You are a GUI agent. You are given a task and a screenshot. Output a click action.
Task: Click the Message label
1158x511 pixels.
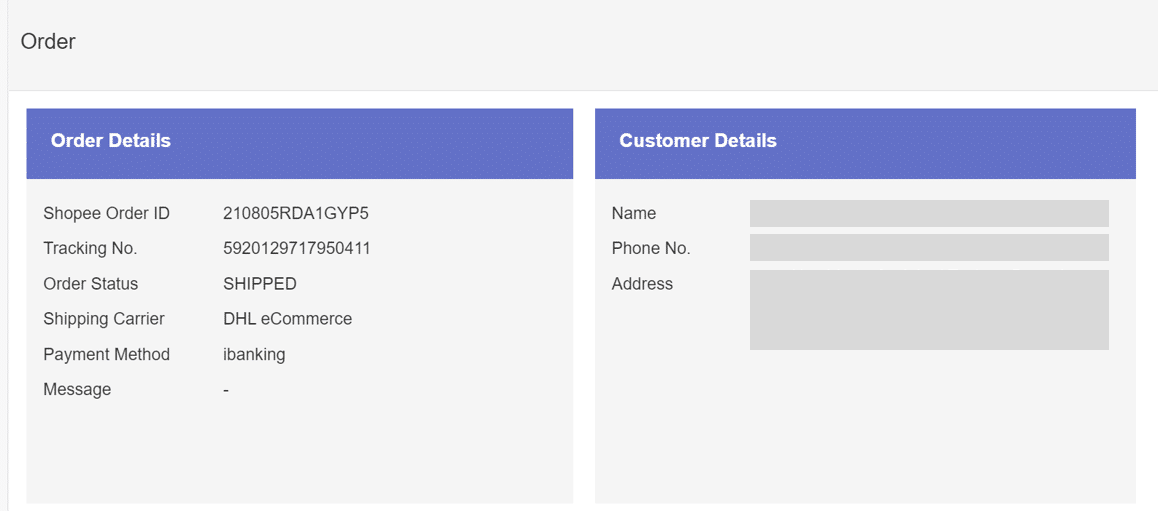77,389
